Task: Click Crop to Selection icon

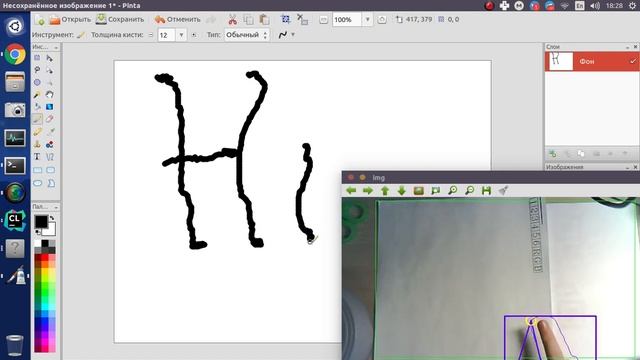Action: (286, 19)
